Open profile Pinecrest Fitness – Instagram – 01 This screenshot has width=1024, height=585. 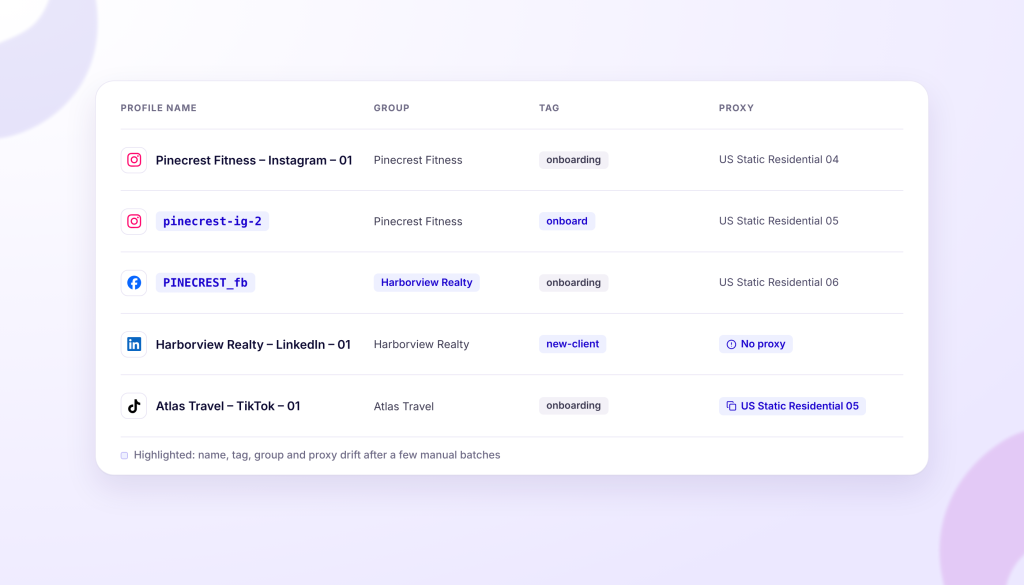254,160
